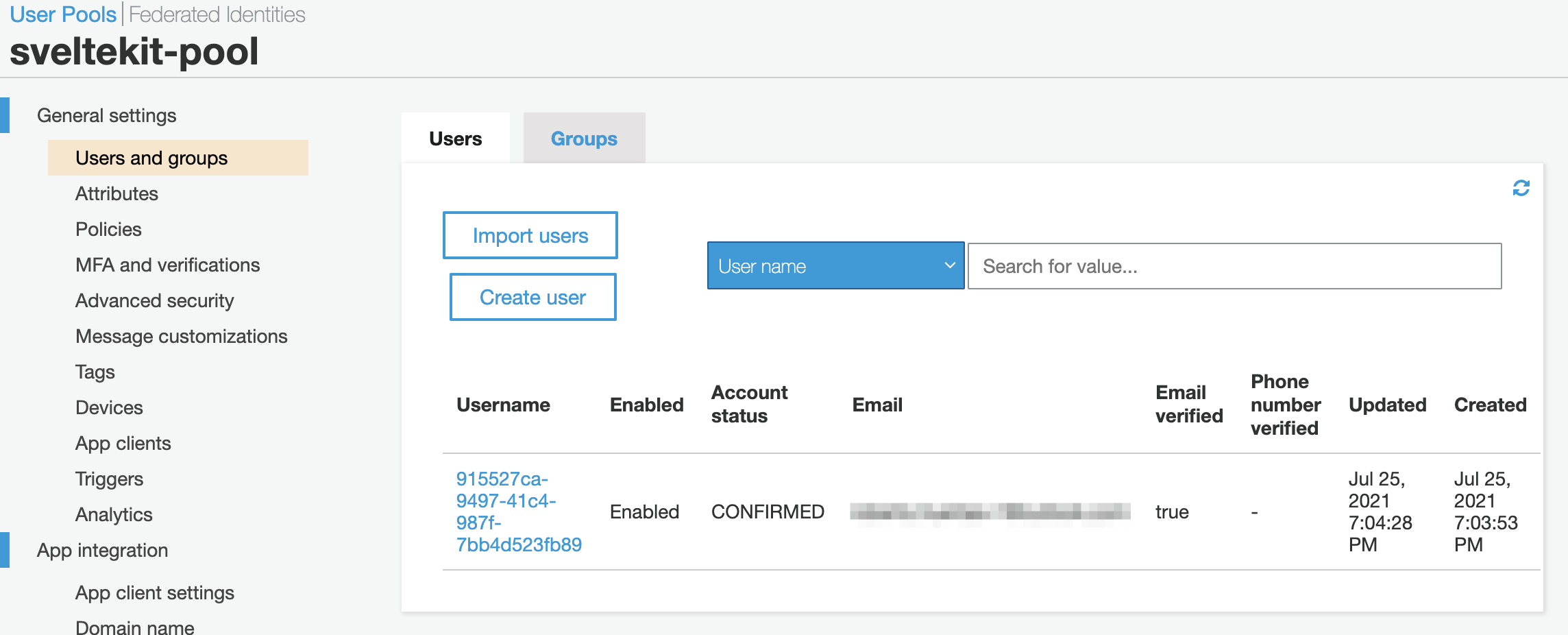1568x635 pixels.
Task: Open Federated Identities link
Action: click(217, 14)
